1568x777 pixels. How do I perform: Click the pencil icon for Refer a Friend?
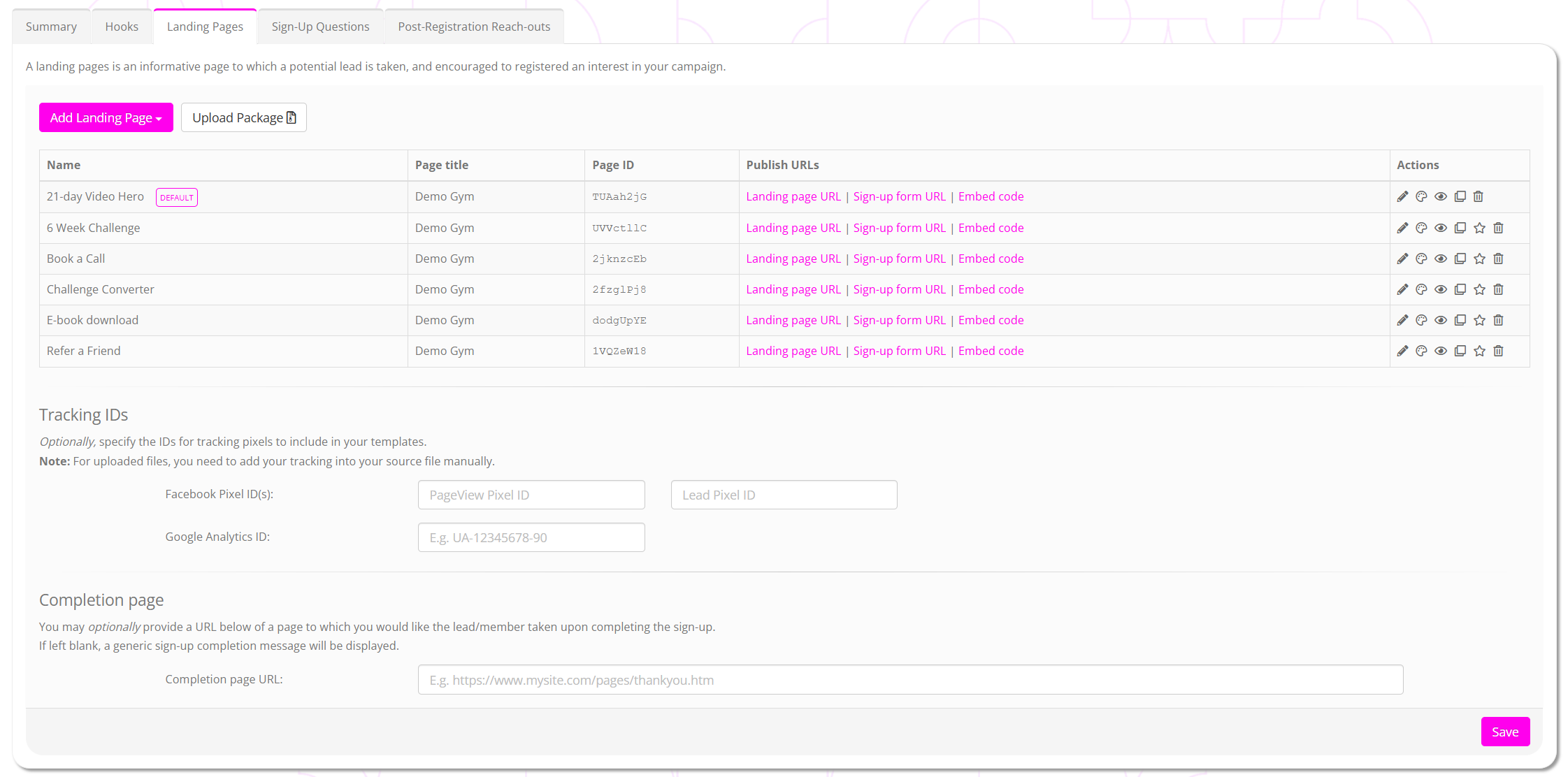pos(1402,351)
